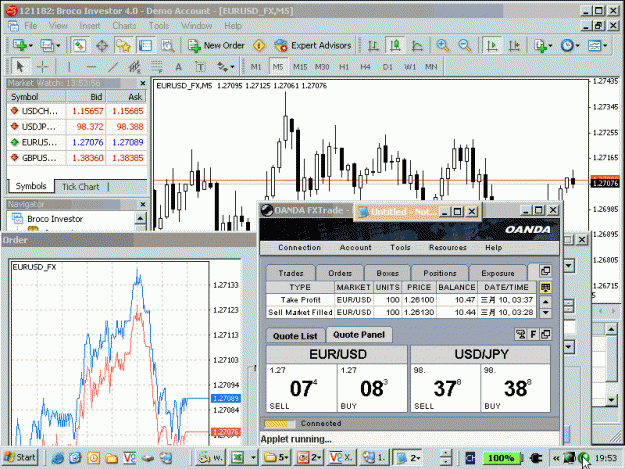Select Broco Investor in Navigator tree
625x469 pixels.
pyautogui.click(x=55, y=219)
